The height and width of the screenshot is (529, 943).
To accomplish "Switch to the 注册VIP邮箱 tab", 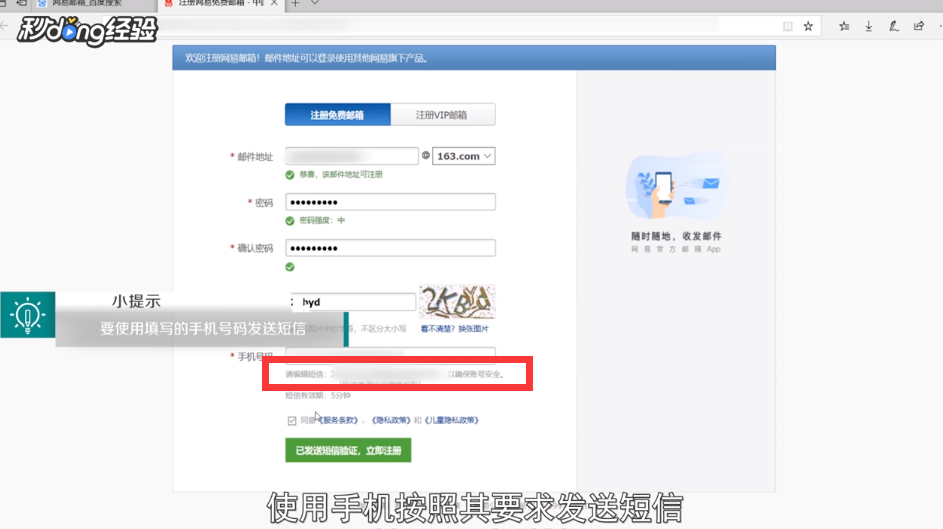I will 443,115.
